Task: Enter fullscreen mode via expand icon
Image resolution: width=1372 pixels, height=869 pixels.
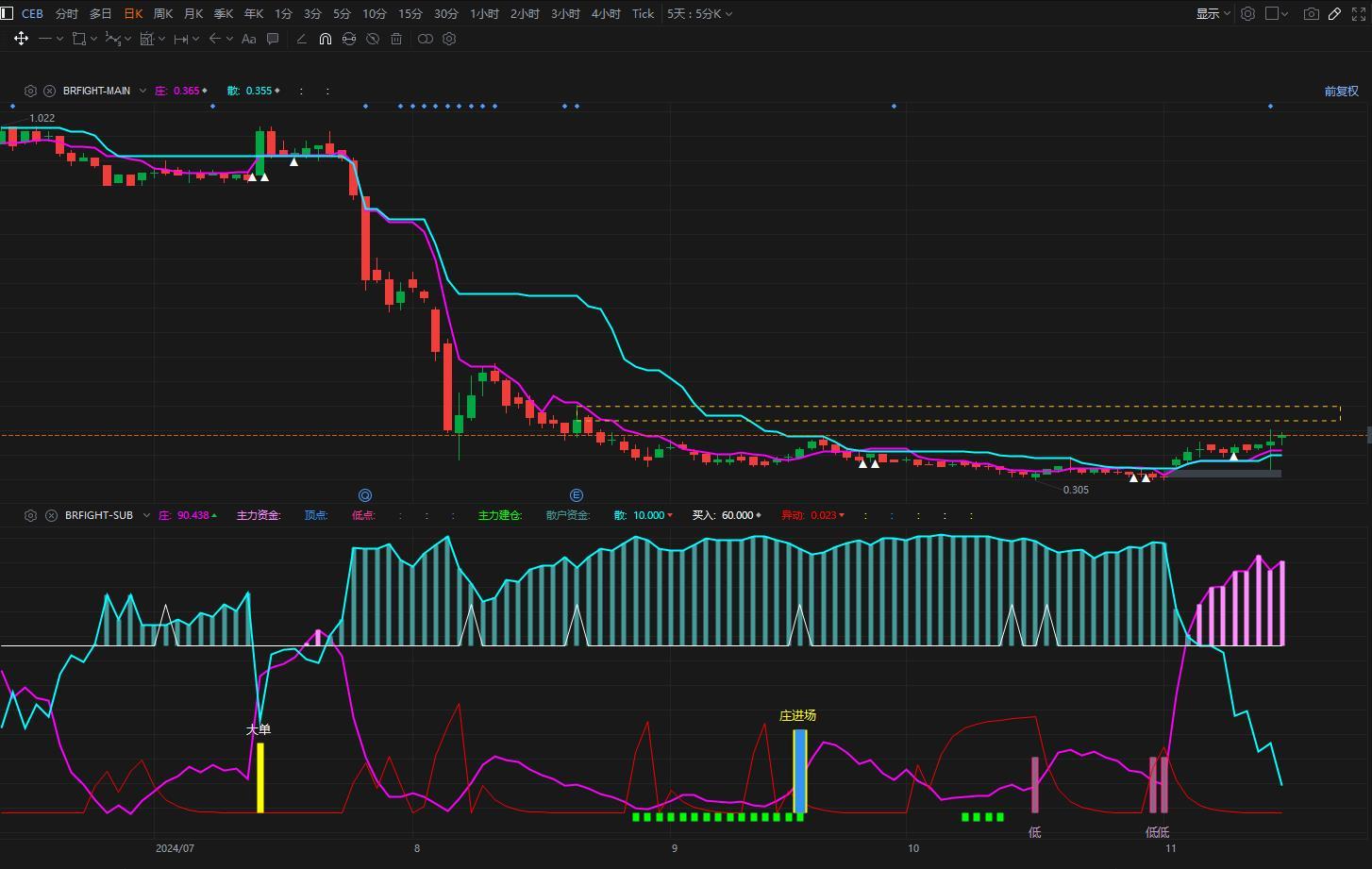Action: pyautogui.click(x=1359, y=13)
